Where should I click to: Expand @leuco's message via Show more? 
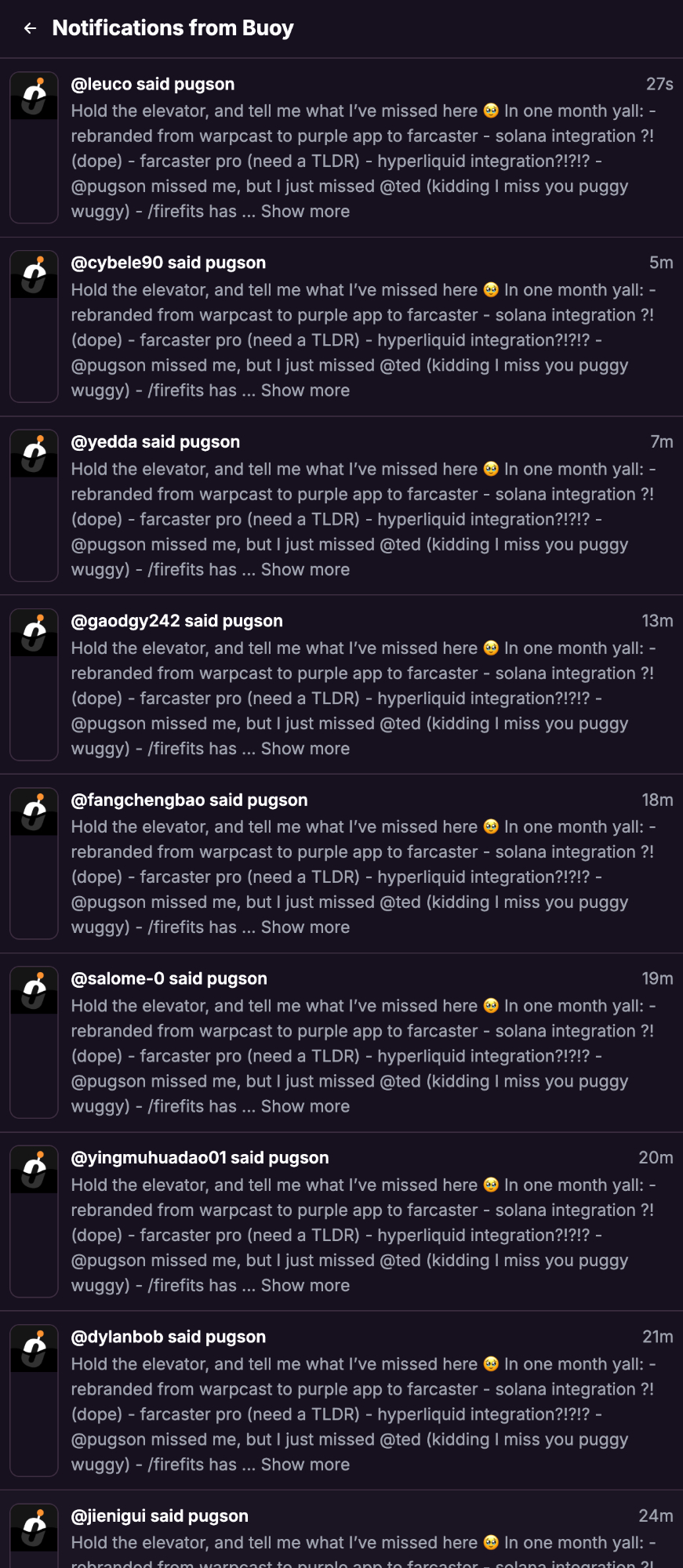(x=305, y=211)
